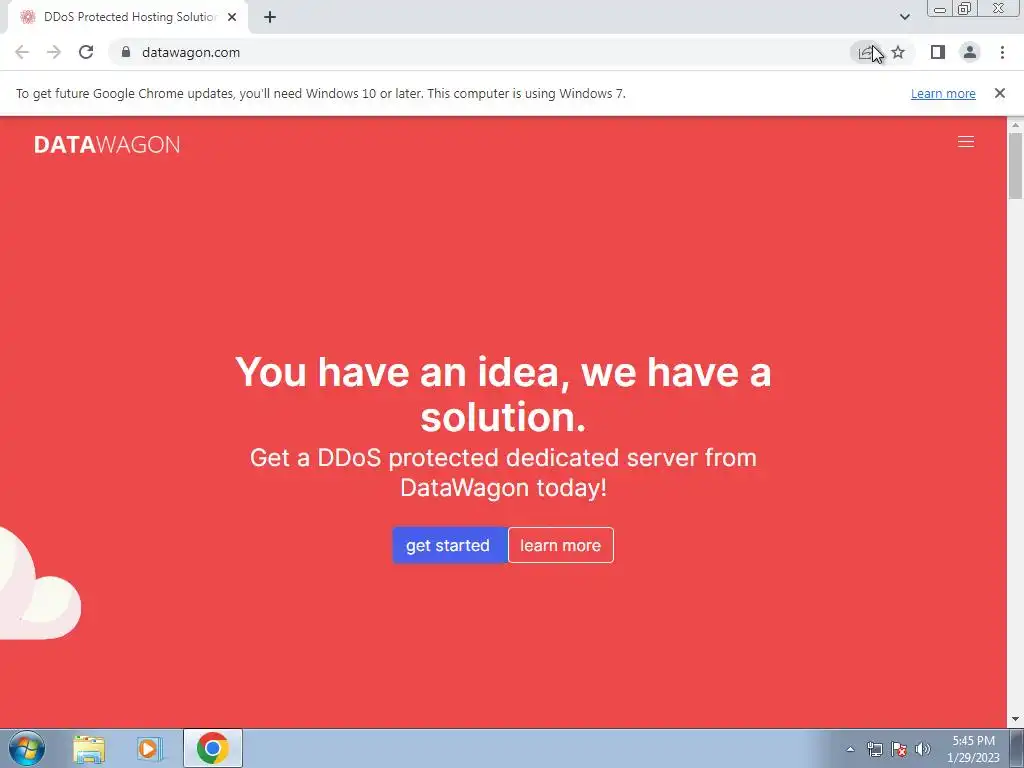Open the volume speaker icon
The height and width of the screenshot is (768, 1024).
pyautogui.click(x=922, y=749)
